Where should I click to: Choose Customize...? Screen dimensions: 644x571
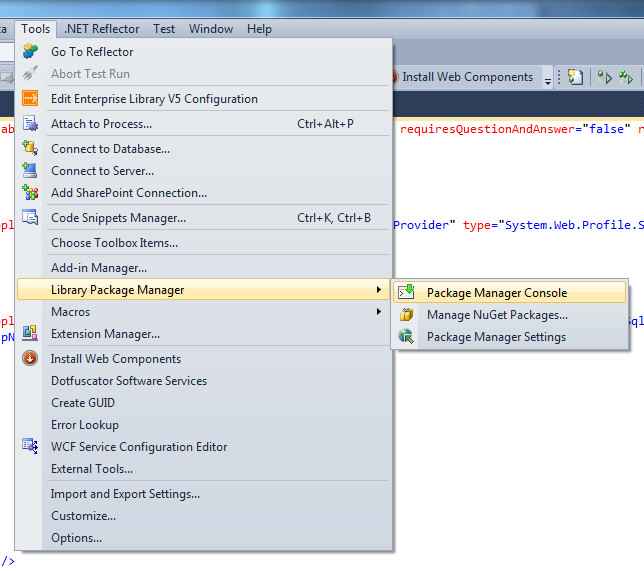click(203, 516)
